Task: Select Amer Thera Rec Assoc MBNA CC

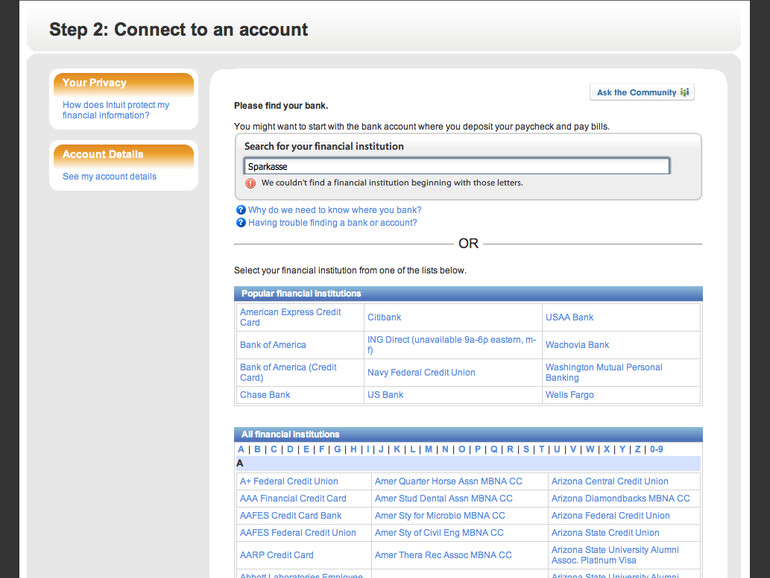Action: pyautogui.click(x=443, y=555)
